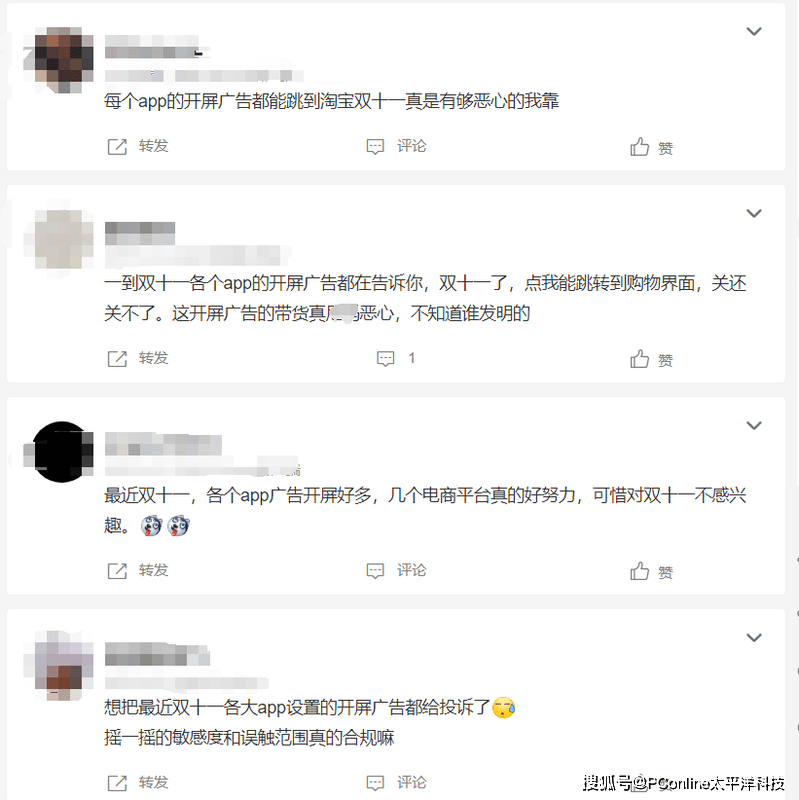The width and height of the screenshot is (799, 800).
Task: Click the 赞 label on the second post
Action: (665, 361)
